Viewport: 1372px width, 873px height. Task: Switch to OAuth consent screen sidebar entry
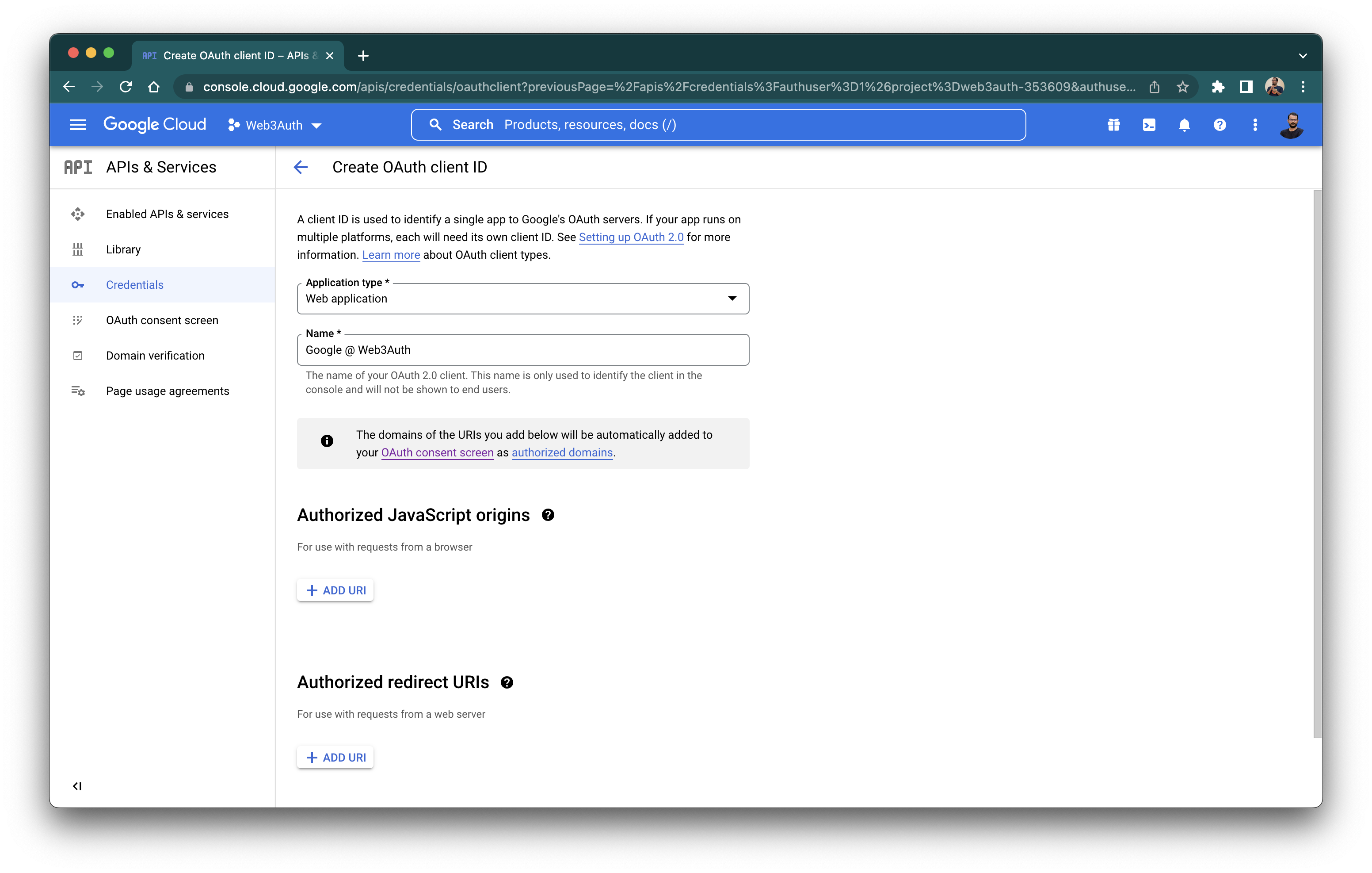click(x=162, y=320)
